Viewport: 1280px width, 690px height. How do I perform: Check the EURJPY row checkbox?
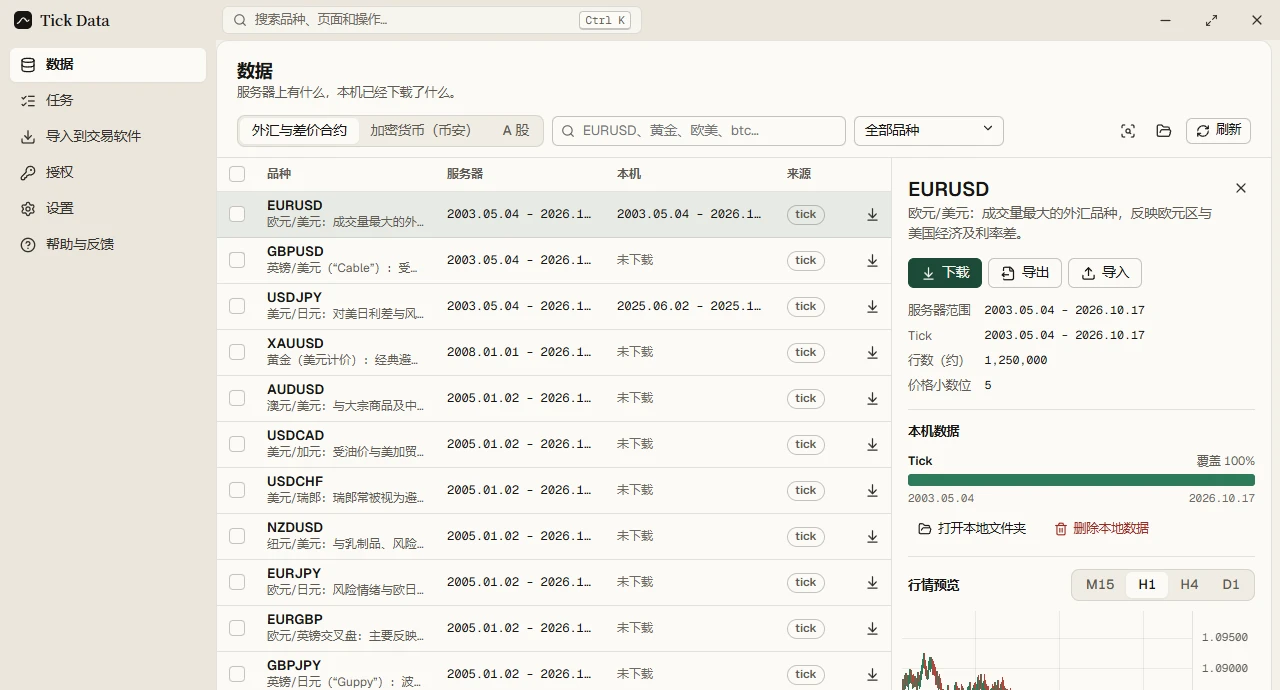point(237,582)
